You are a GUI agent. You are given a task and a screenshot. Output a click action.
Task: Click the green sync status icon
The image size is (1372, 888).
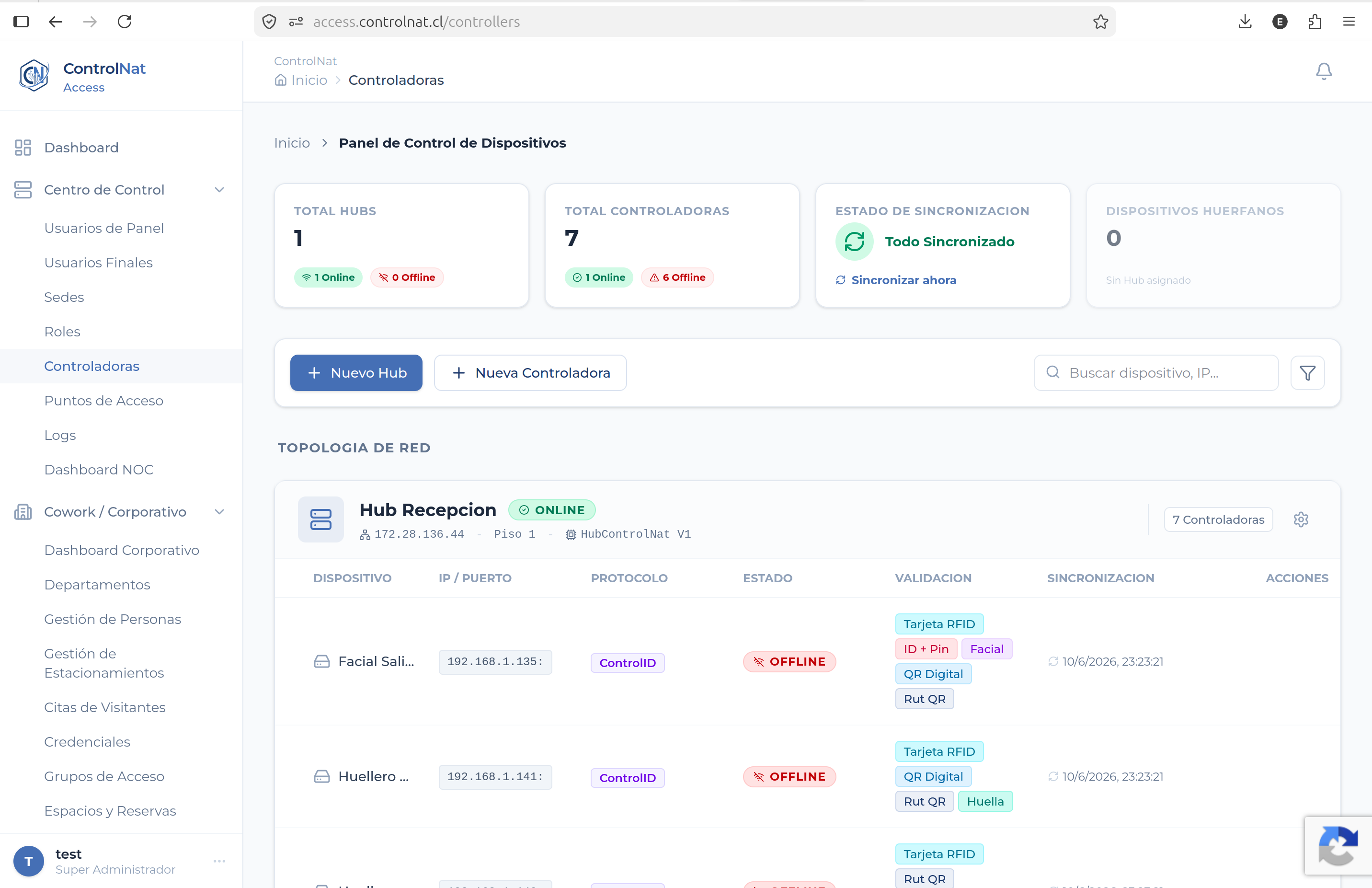(x=854, y=242)
